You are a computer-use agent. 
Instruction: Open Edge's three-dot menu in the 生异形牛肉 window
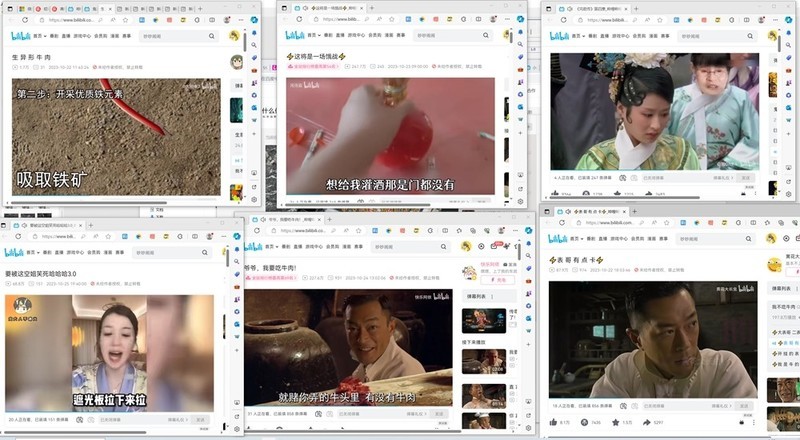(x=240, y=20)
